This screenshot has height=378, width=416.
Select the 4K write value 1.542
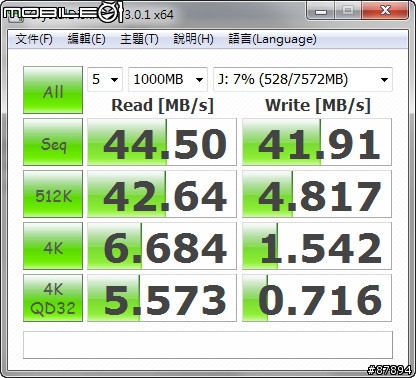click(317, 246)
